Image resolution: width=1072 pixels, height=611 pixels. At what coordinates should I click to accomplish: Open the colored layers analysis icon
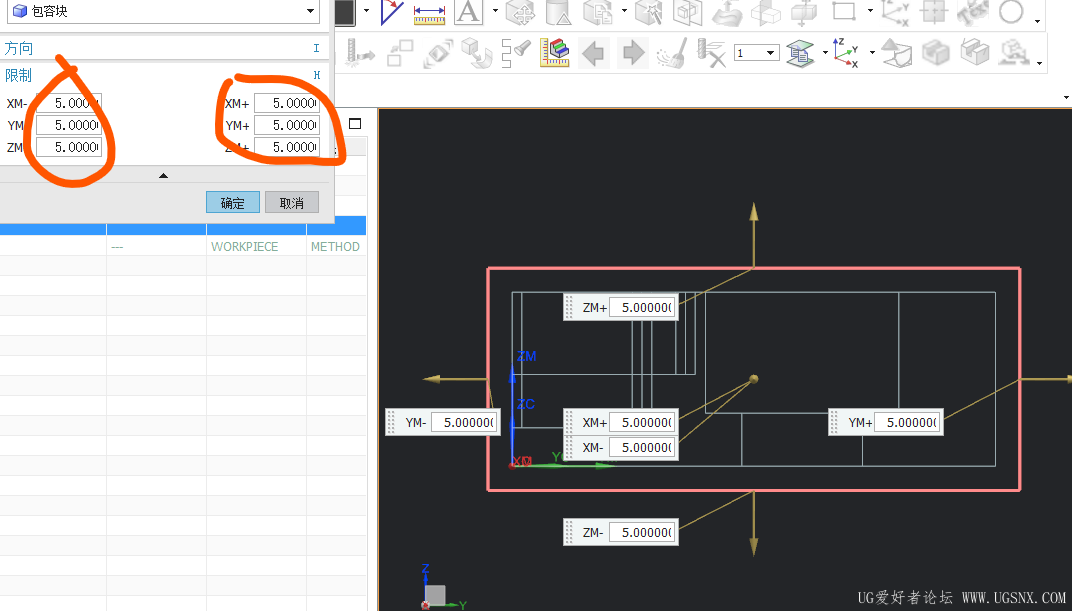click(x=554, y=52)
